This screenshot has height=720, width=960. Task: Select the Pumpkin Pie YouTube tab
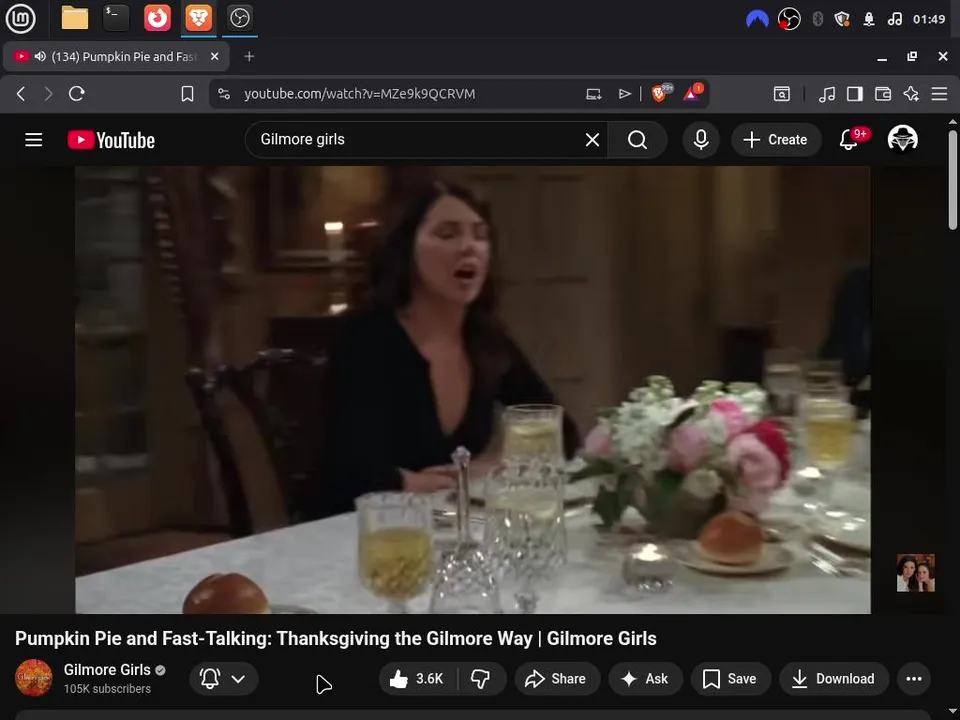click(x=116, y=56)
